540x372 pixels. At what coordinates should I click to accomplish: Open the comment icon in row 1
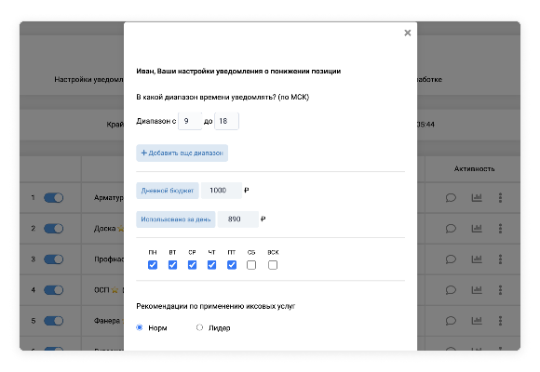tap(451, 198)
